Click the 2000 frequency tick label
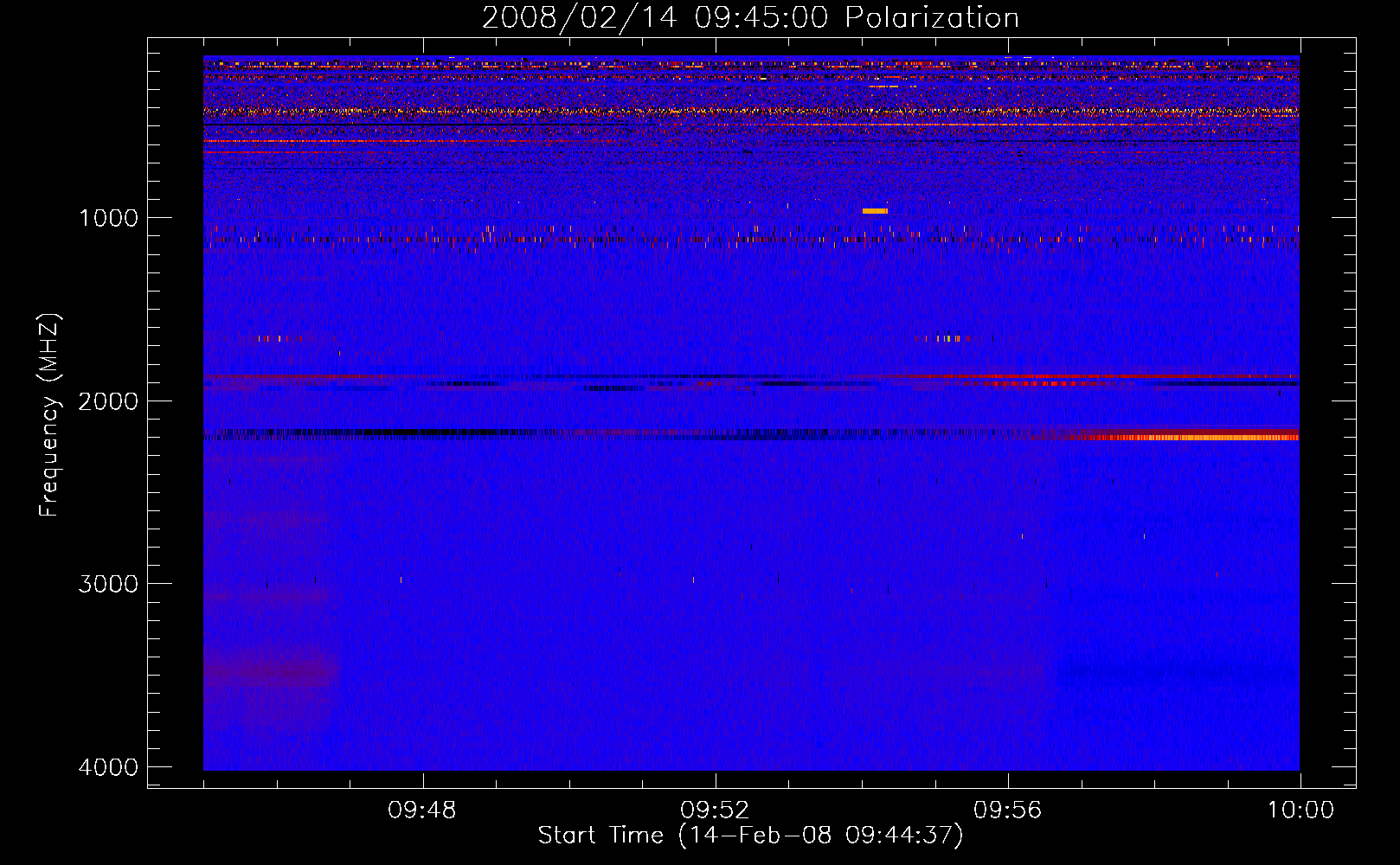Screen dimensions: 1400x865 click(x=109, y=400)
